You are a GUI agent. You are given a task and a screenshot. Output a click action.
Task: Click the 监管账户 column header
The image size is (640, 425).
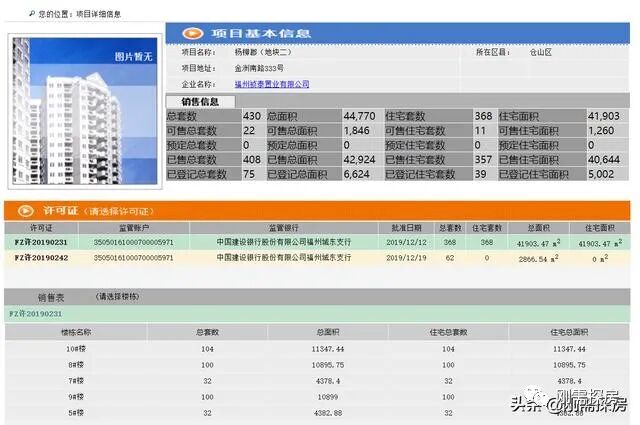[133, 228]
